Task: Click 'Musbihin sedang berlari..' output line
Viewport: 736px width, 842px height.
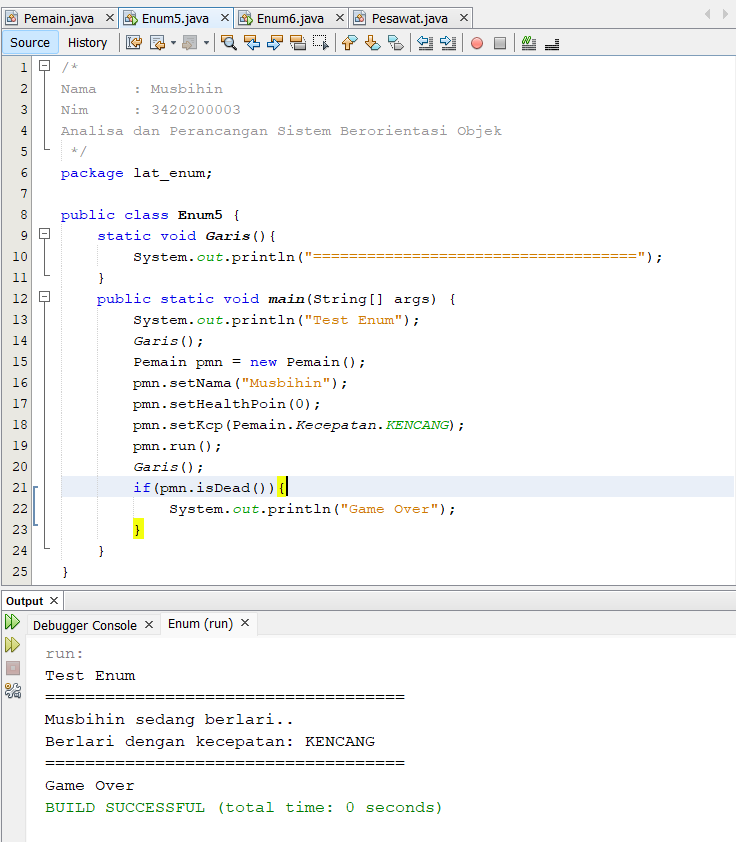Action: 169,719
